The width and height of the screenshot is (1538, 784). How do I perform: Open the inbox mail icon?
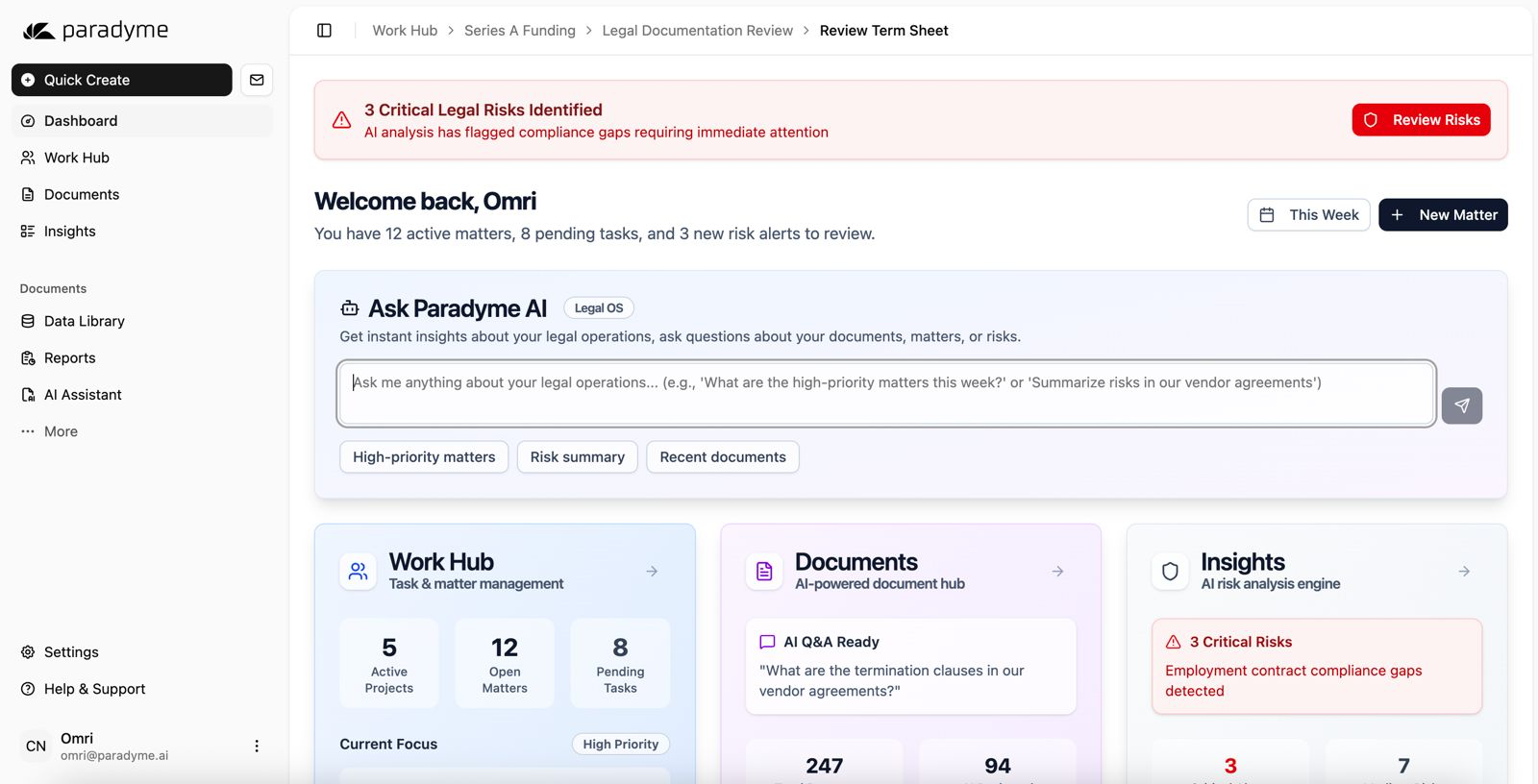(257, 80)
